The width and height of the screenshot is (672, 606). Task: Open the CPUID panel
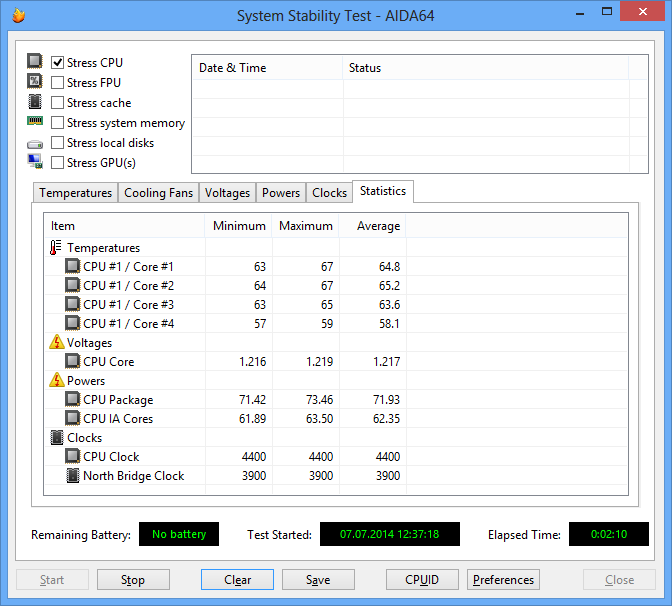click(x=422, y=579)
